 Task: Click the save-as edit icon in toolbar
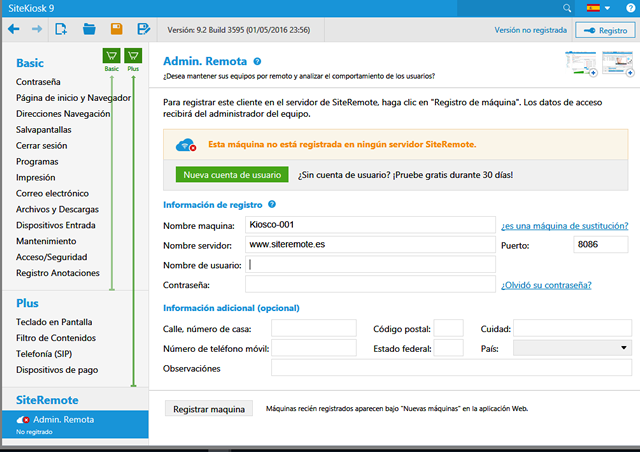pos(144,30)
